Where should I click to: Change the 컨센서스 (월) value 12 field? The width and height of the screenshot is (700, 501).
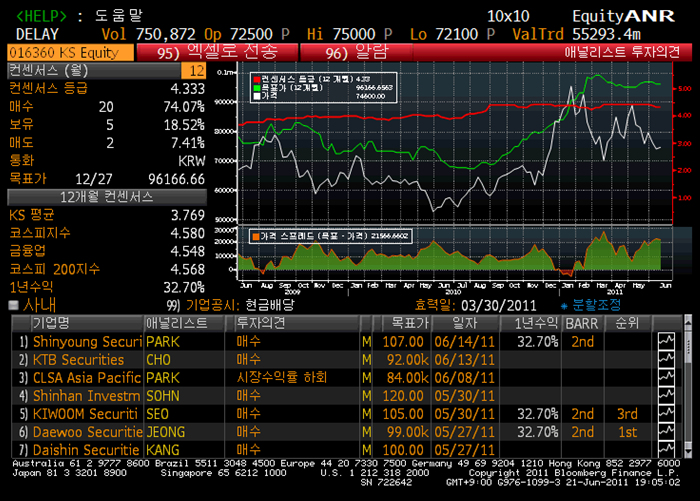pos(194,71)
